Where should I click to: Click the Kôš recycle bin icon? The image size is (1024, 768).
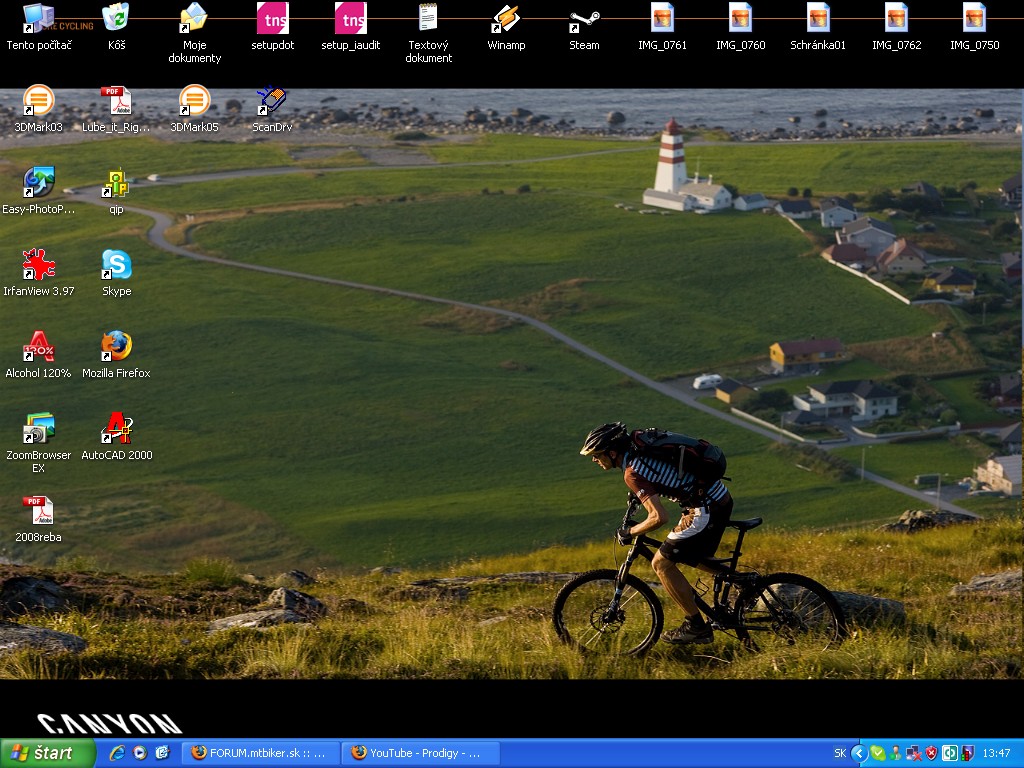[116, 18]
